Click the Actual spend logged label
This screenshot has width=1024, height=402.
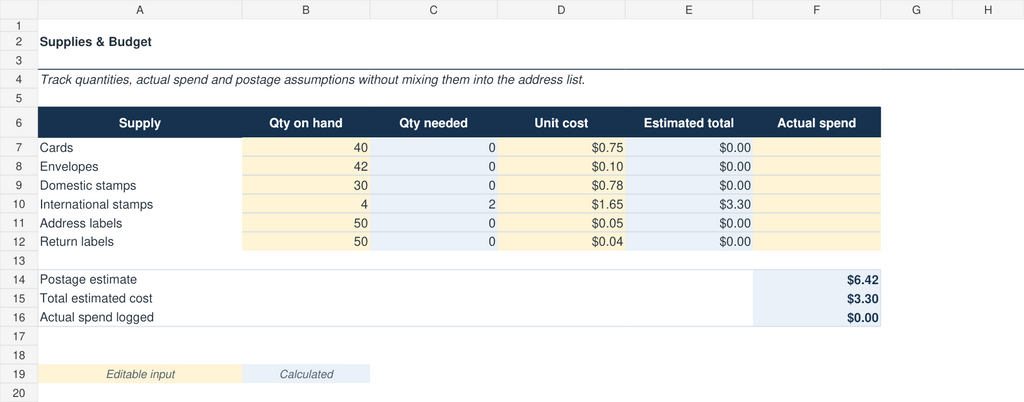(97, 317)
